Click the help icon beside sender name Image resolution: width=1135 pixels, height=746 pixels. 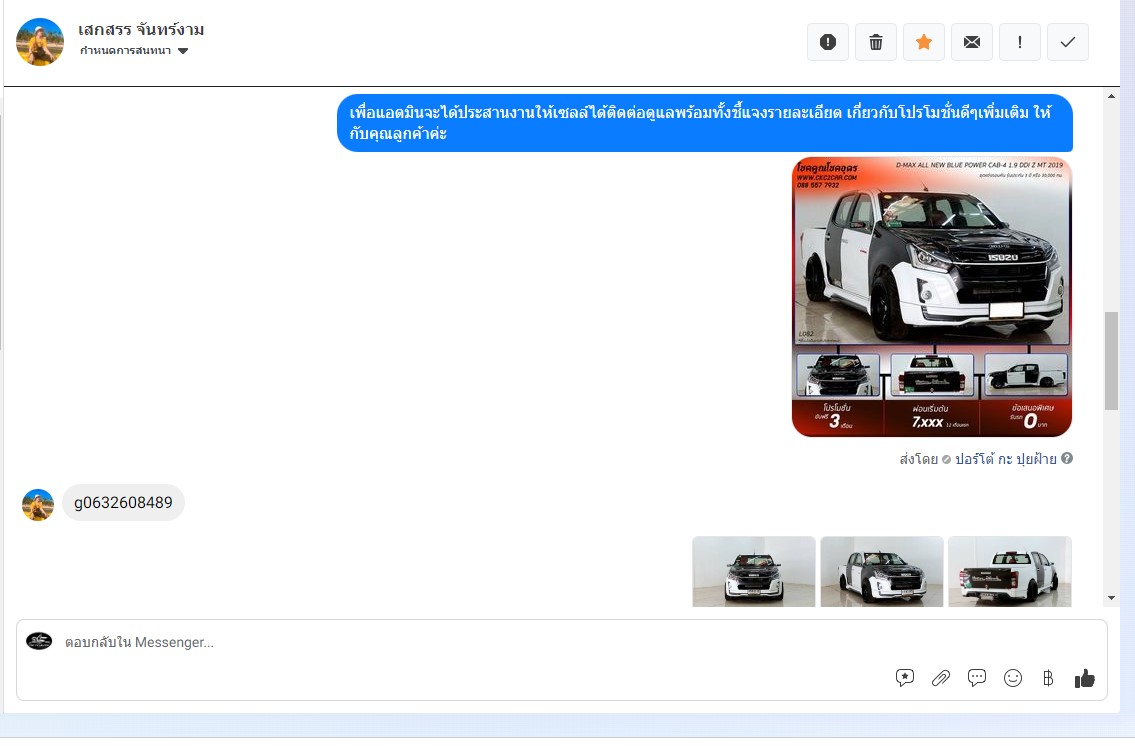tap(1067, 459)
